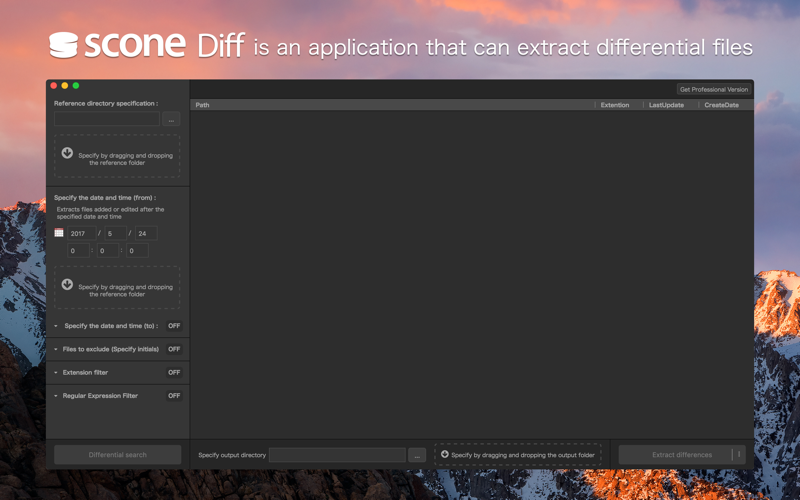Enable the Regular Expression Filter switch

(x=174, y=395)
